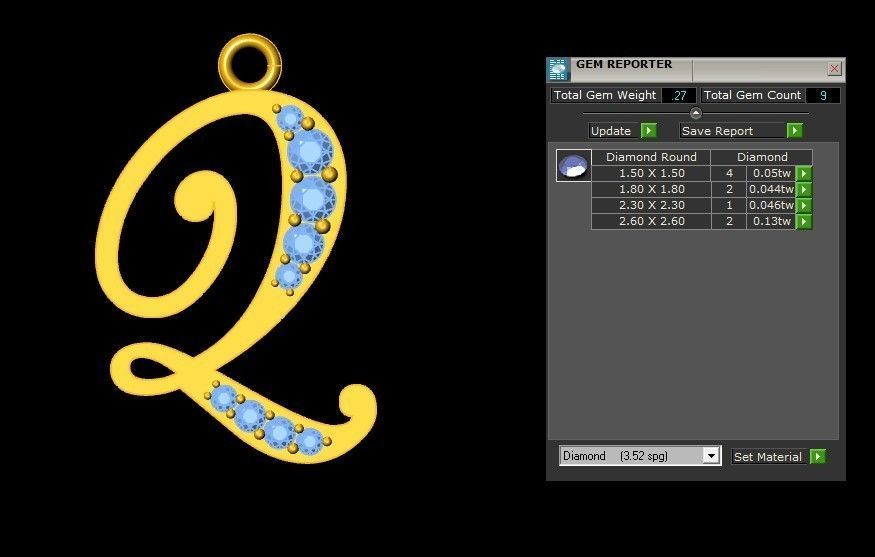Select the Total Gem Count value field
This screenshot has height=557, width=875.
pyautogui.click(x=823, y=95)
